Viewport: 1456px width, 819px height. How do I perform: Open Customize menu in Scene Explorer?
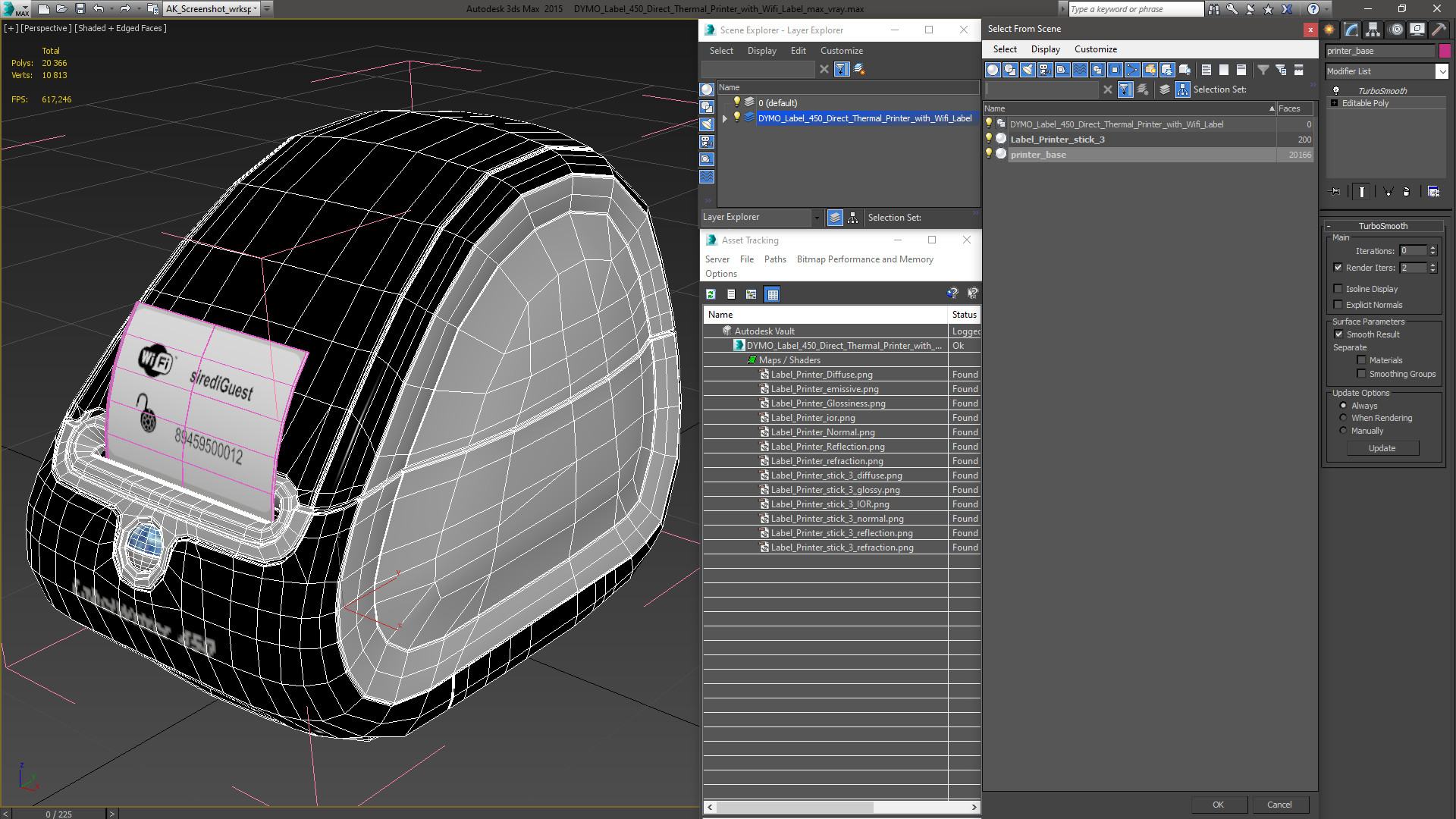click(x=841, y=51)
